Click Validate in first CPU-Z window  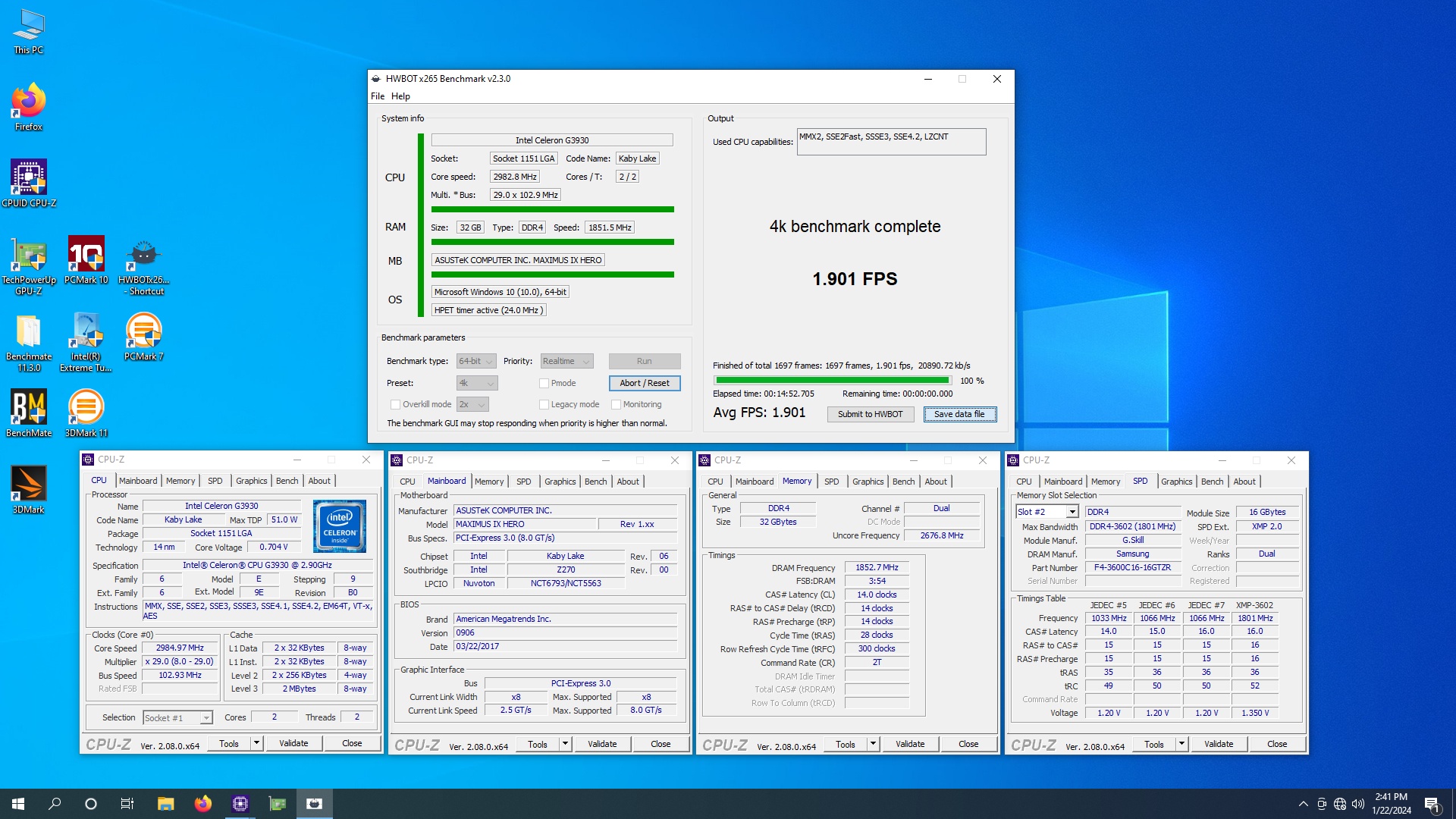click(x=293, y=743)
